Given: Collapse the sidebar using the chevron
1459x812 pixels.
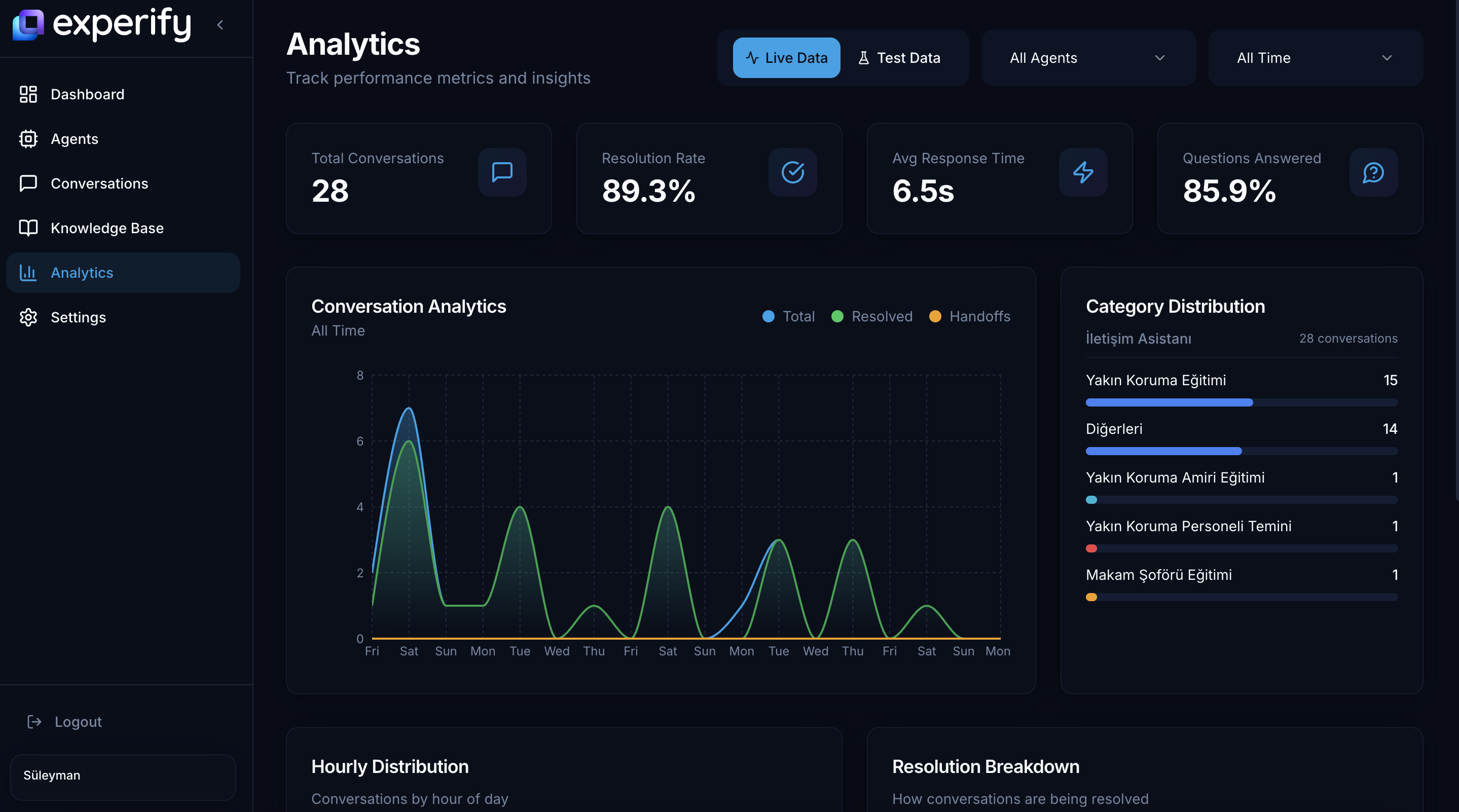Looking at the screenshot, I should 221,25.
